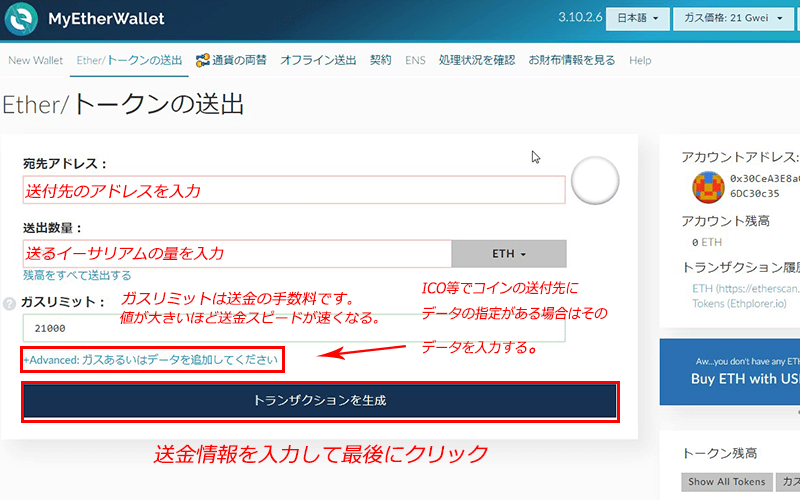The image size is (800, 500).
Task: Switch to the 契約 tab
Action: tap(381, 60)
